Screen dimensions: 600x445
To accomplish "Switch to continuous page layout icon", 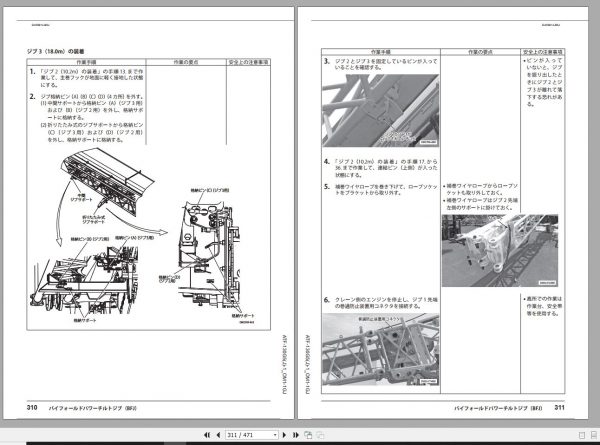I will 594,435.
